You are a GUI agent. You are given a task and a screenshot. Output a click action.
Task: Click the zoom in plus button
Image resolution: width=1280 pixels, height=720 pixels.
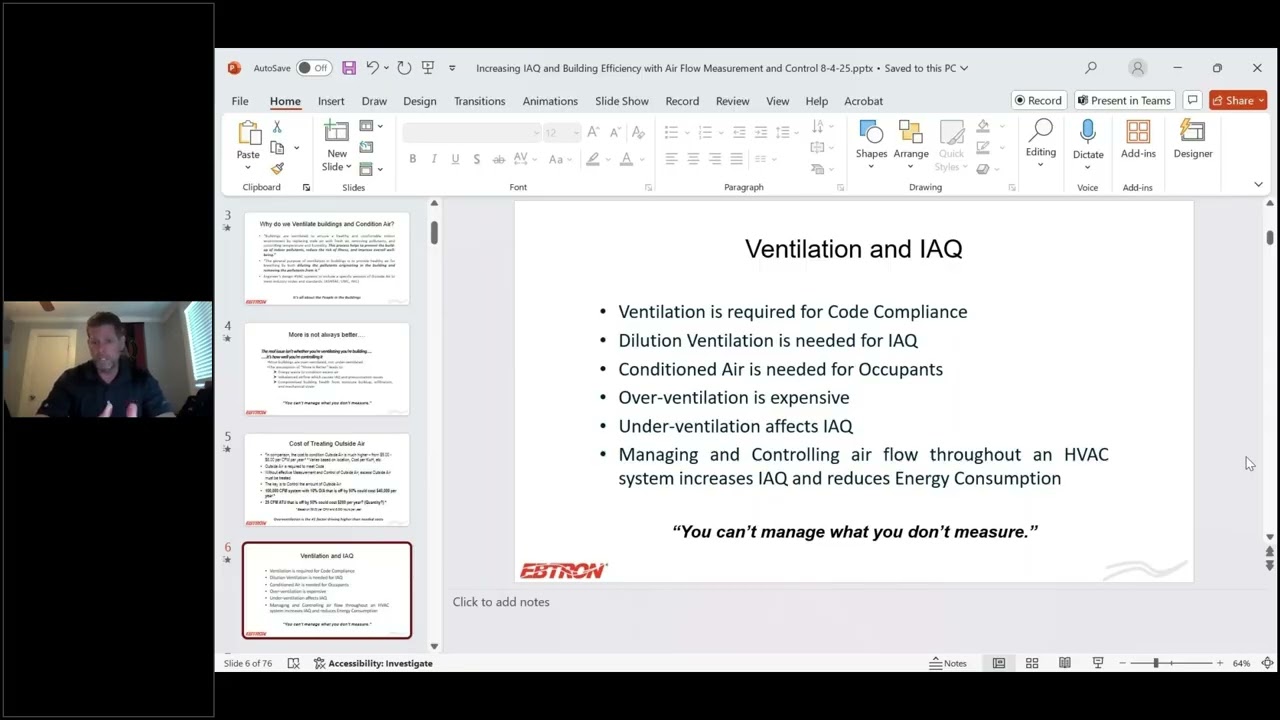[1219, 663]
